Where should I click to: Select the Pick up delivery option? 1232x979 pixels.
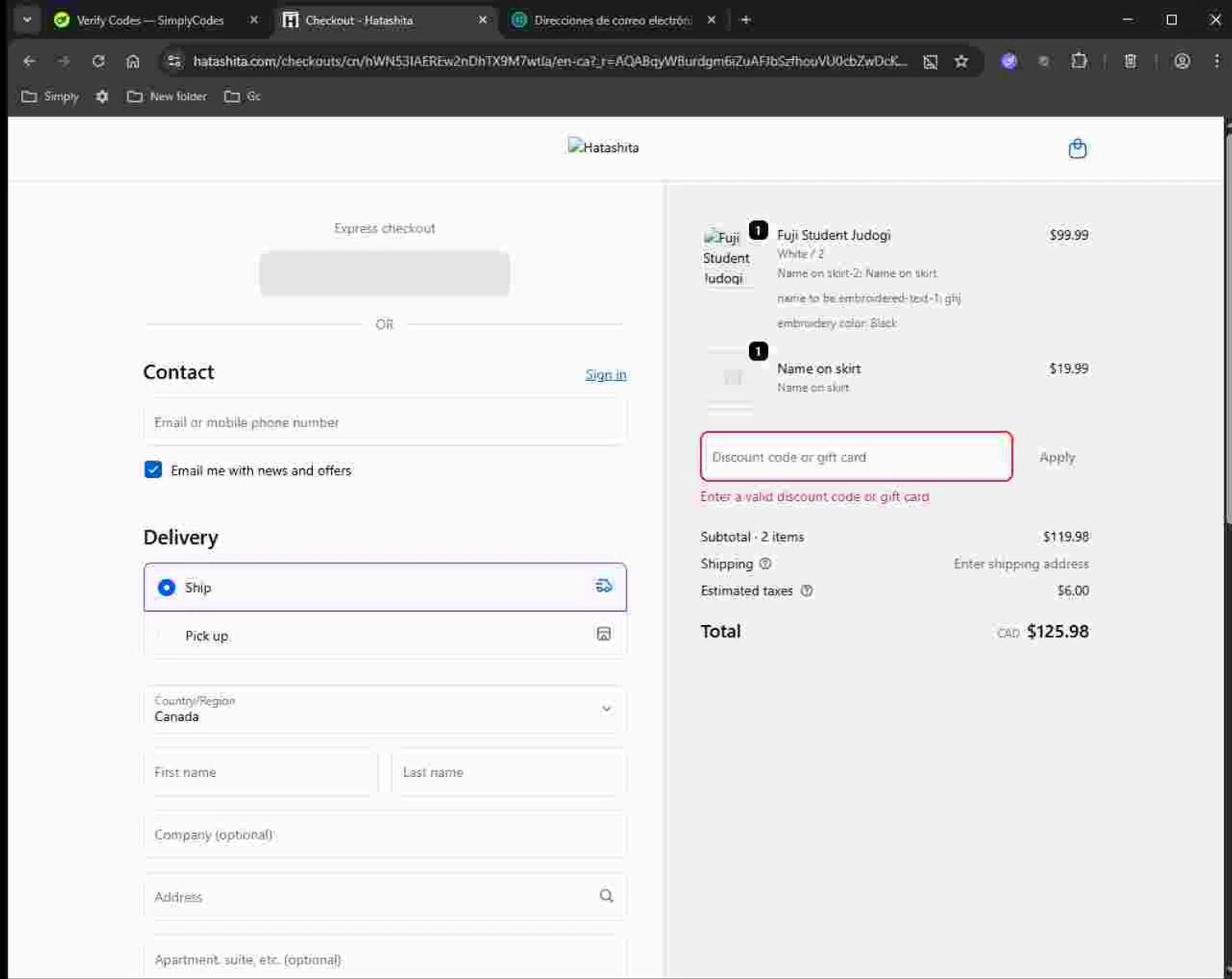click(384, 635)
